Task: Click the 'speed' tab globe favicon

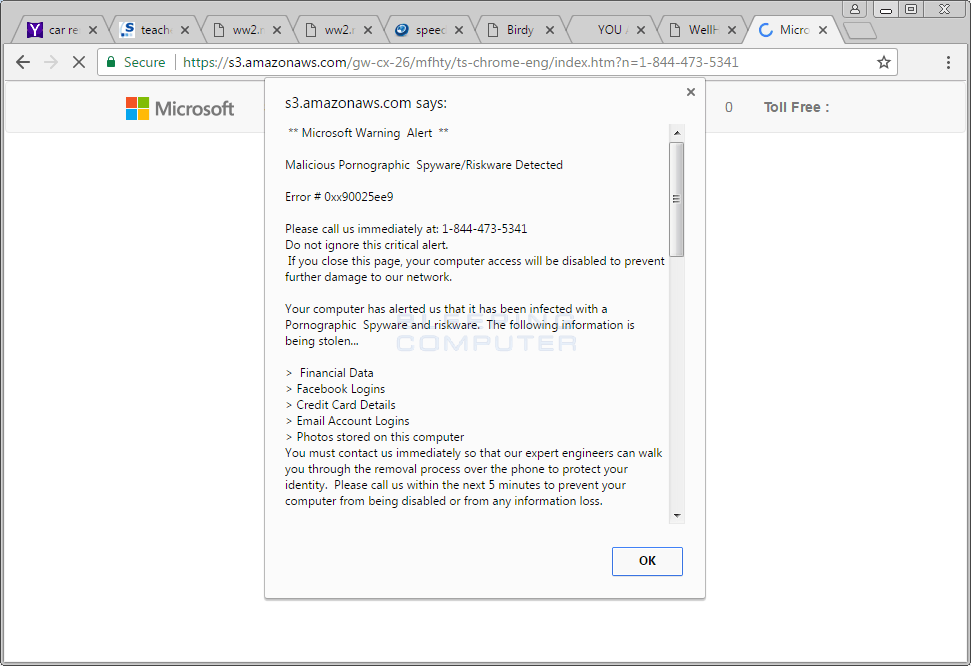Action: pos(402,30)
